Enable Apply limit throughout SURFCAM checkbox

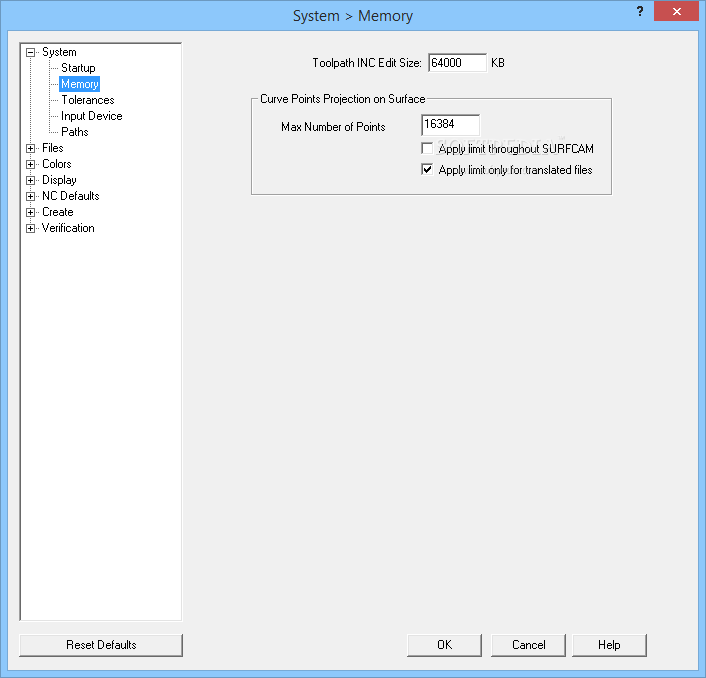tap(427, 148)
